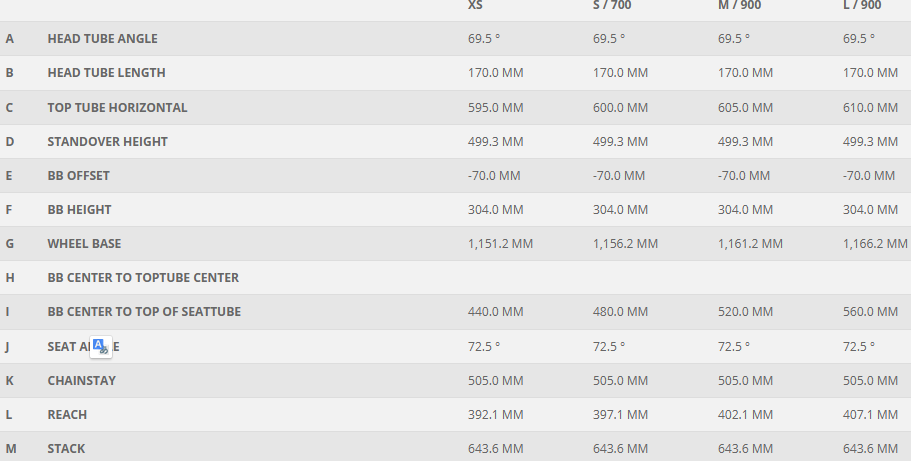Click the BB Offset row label
The height and width of the screenshot is (461, 911).
(x=78, y=176)
